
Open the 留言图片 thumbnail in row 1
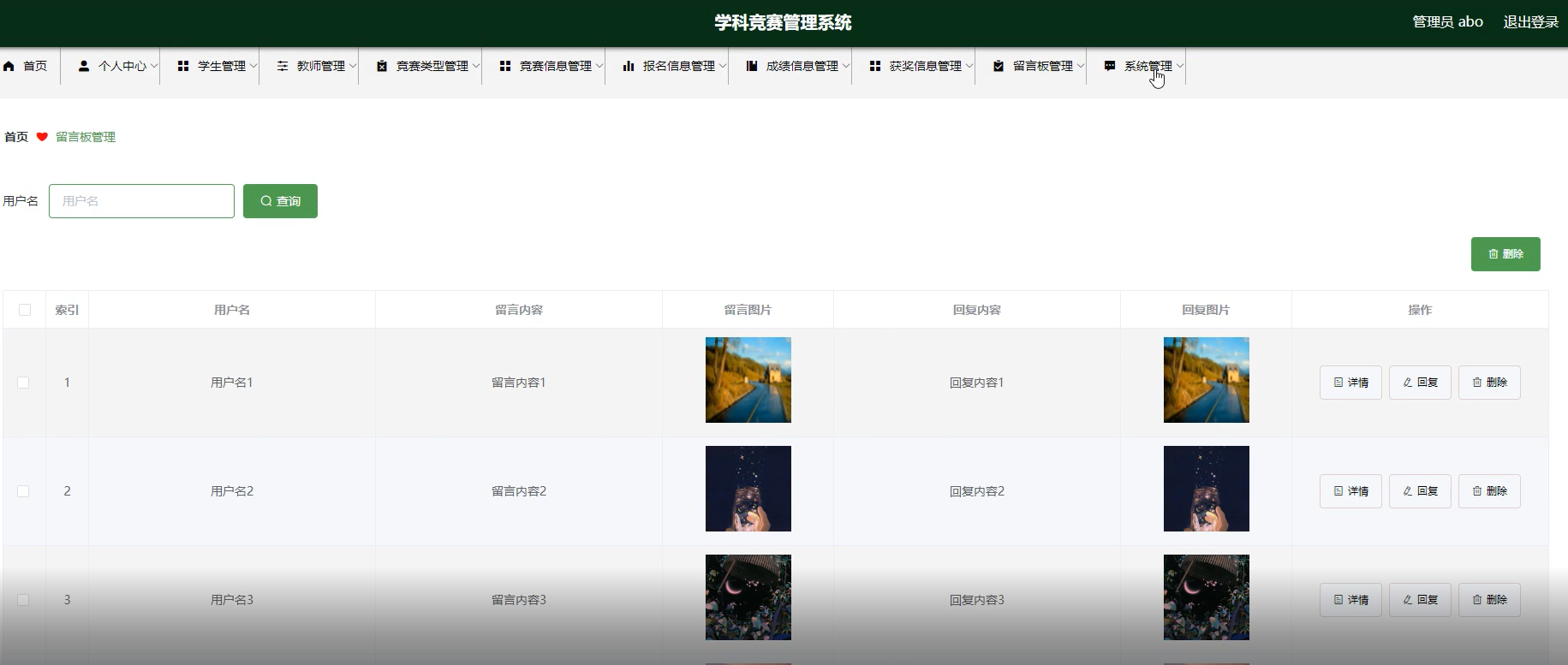[748, 380]
